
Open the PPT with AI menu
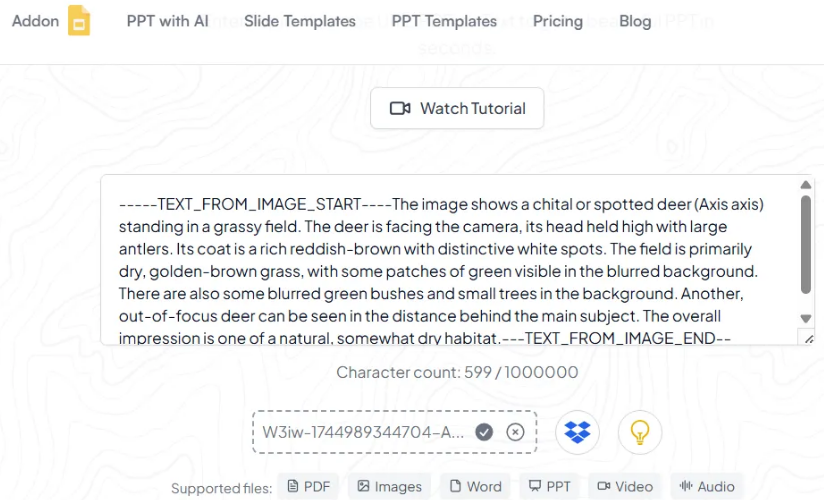pyautogui.click(x=168, y=21)
